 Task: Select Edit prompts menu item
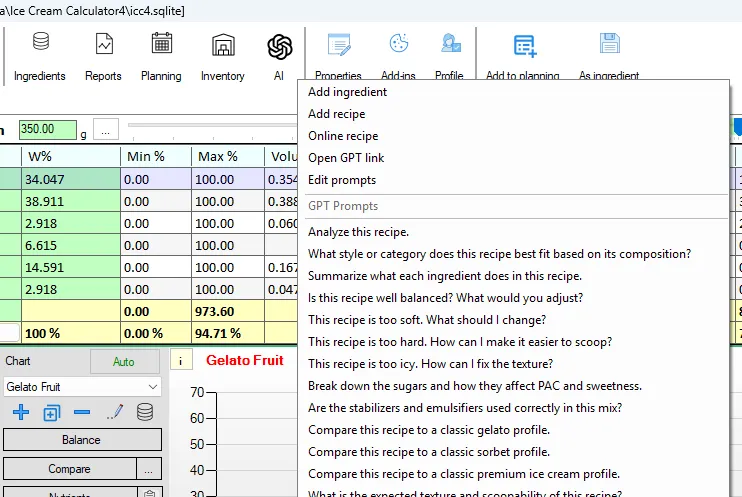pos(513,180)
